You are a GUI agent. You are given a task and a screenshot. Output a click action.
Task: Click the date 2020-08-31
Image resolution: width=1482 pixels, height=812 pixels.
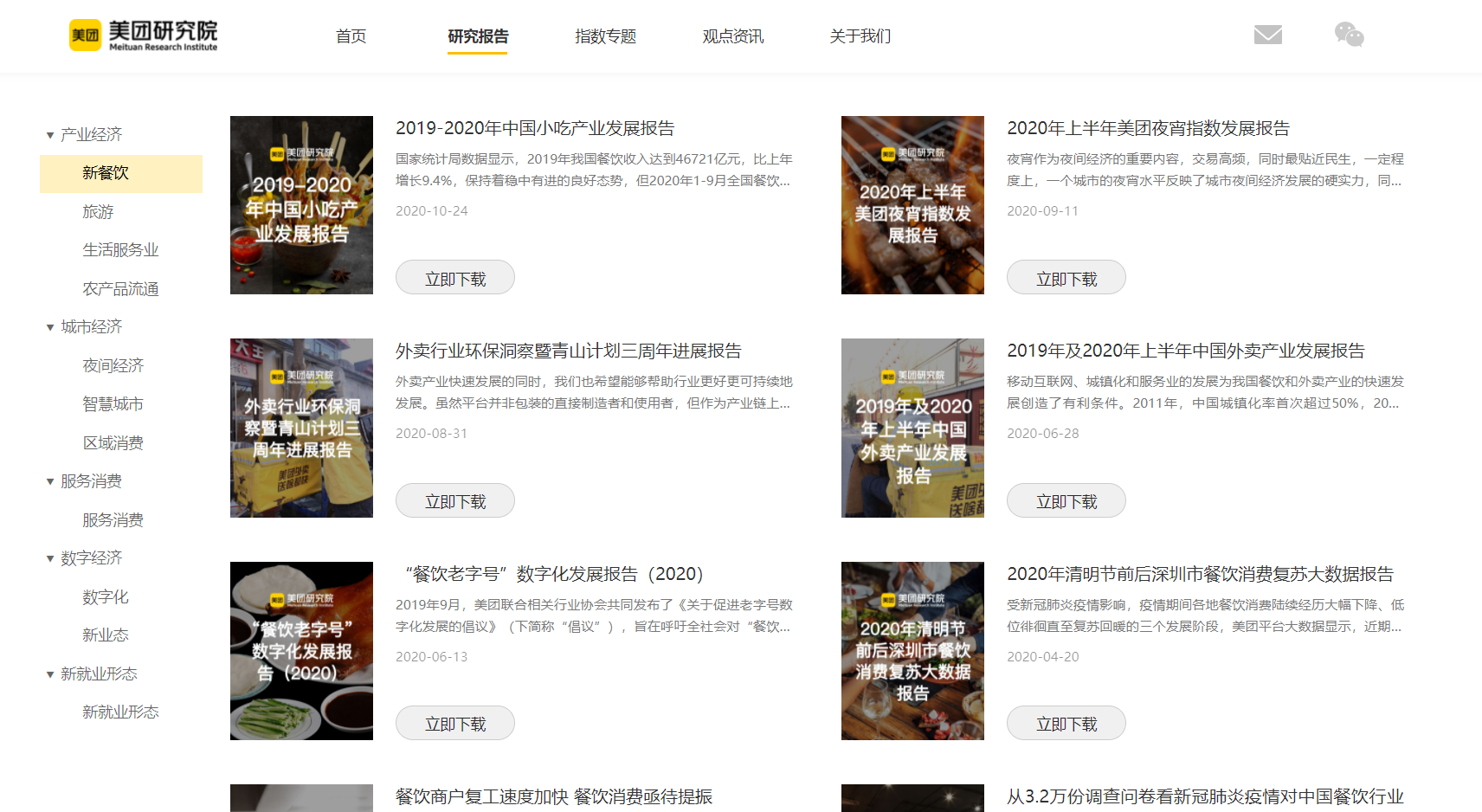(x=432, y=434)
